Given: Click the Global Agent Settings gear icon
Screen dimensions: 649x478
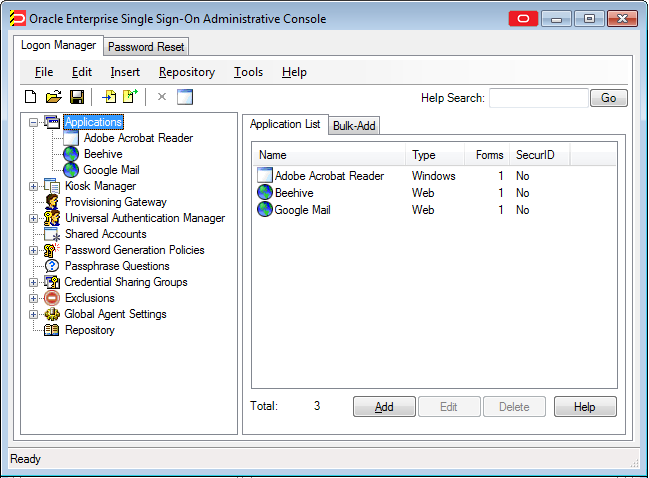Looking at the screenshot, I should point(52,314).
